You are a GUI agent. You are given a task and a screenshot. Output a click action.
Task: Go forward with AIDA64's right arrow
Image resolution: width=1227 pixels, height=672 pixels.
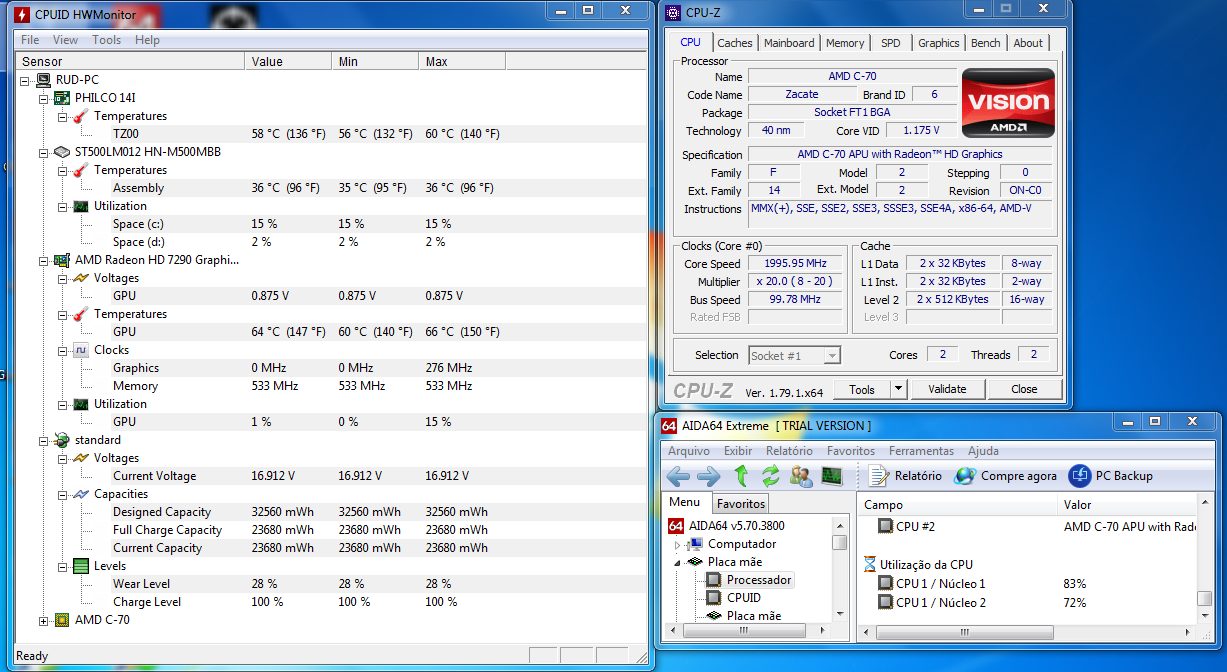coord(708,476)
